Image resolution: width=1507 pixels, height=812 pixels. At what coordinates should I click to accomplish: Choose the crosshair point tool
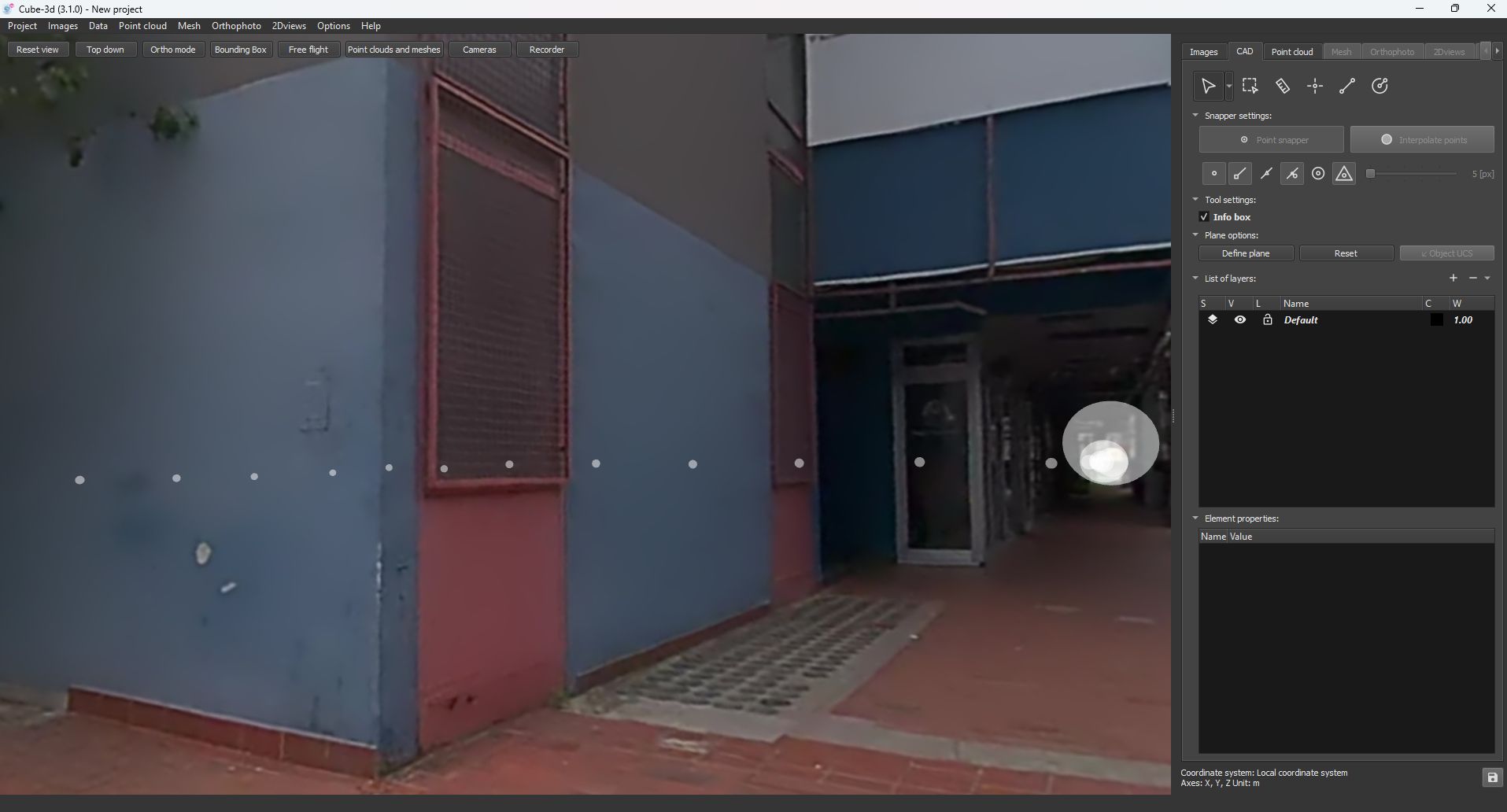[1315, 86]
